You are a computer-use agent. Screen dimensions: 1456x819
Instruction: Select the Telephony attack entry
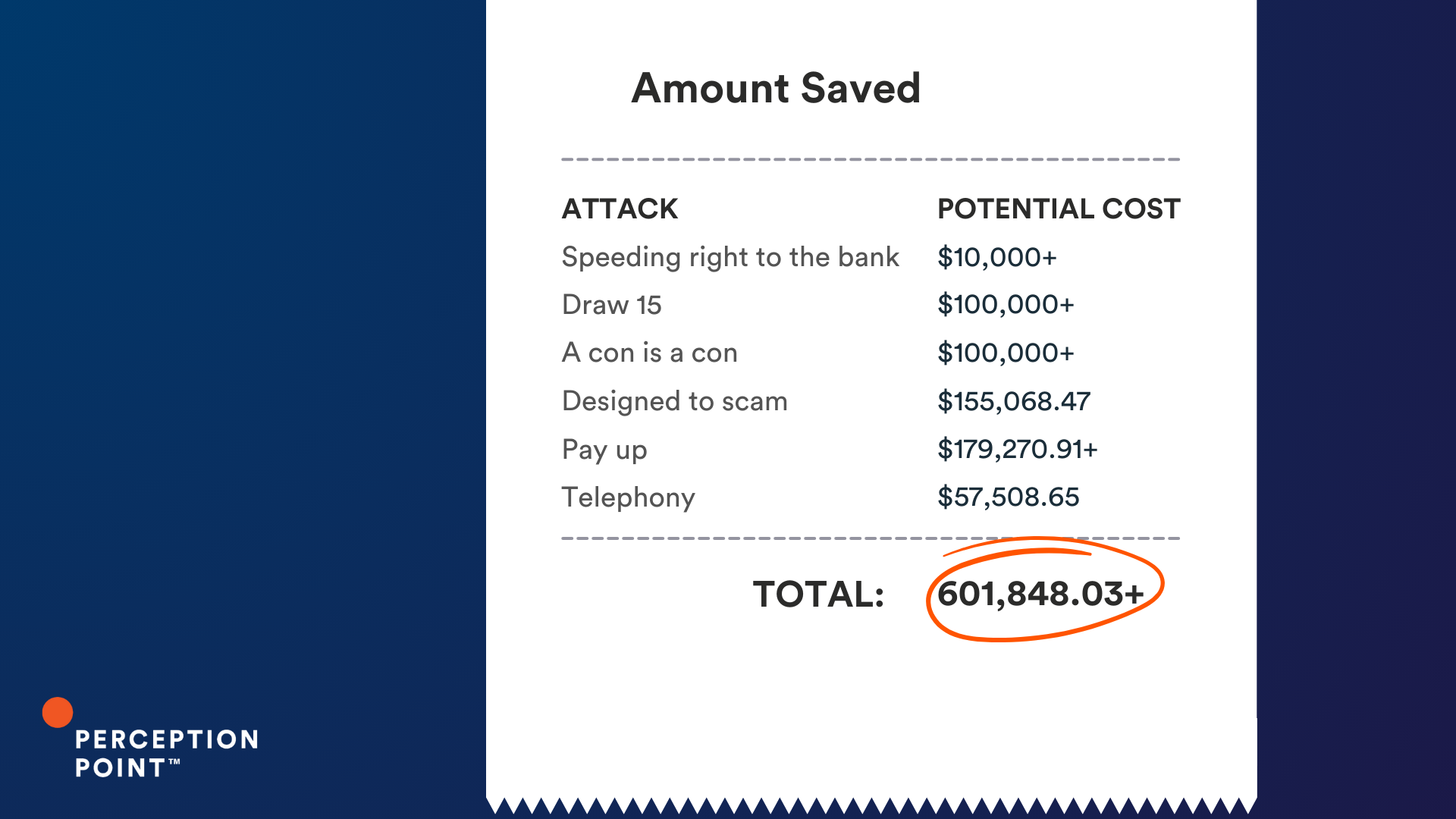[x=628, y=497]
